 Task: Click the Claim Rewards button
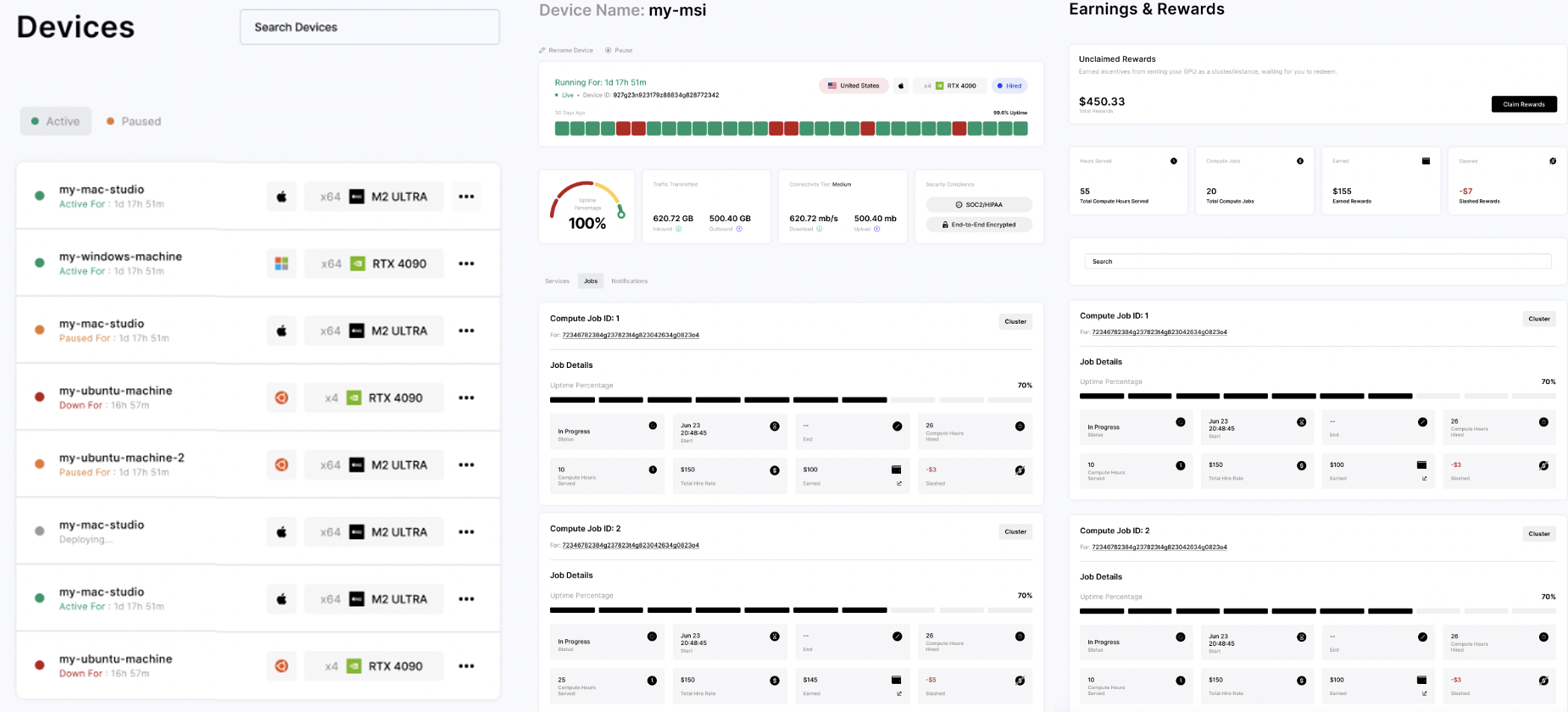(x=1523, y=104)
